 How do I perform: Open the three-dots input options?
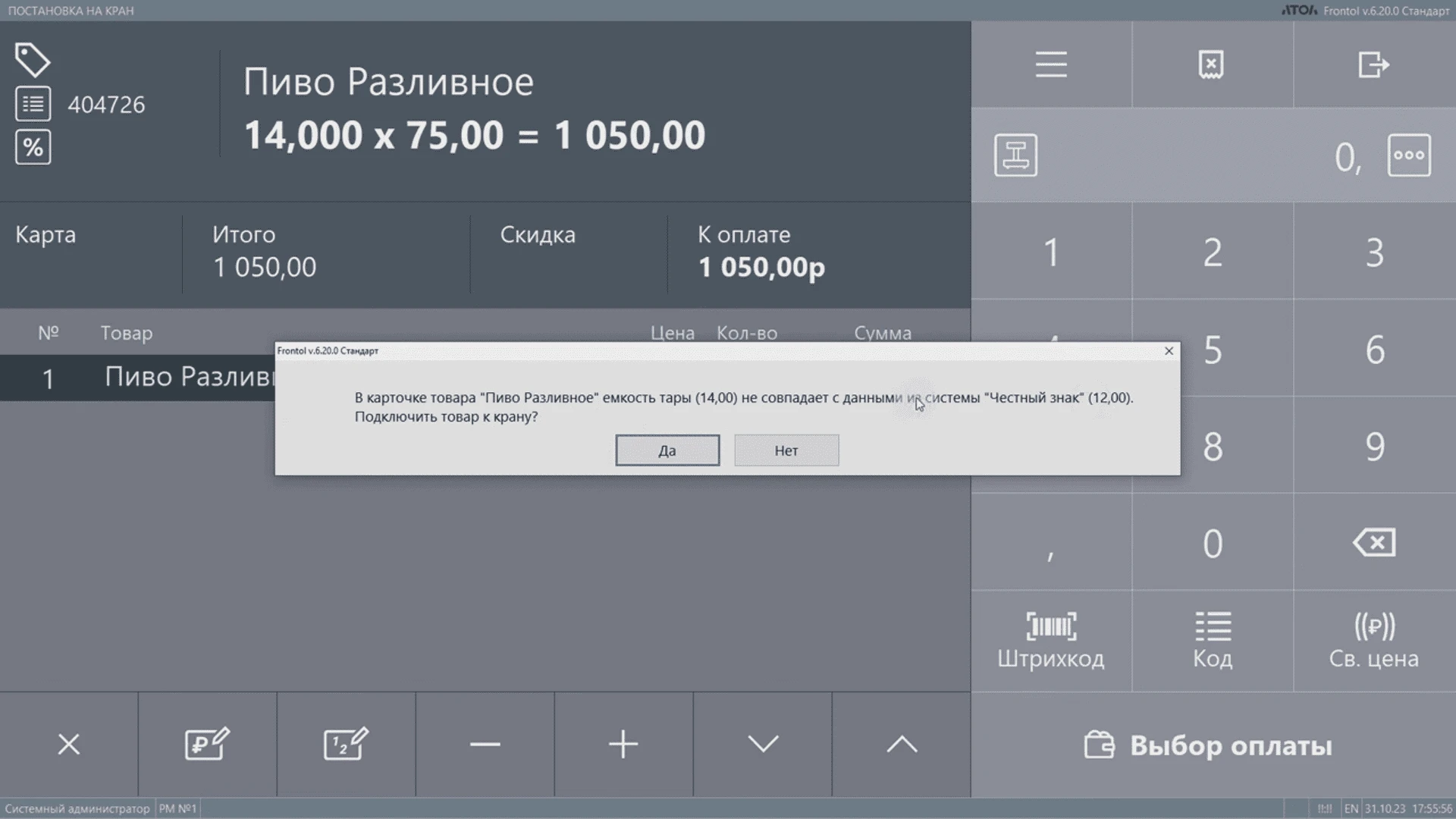click(1409, 155)
